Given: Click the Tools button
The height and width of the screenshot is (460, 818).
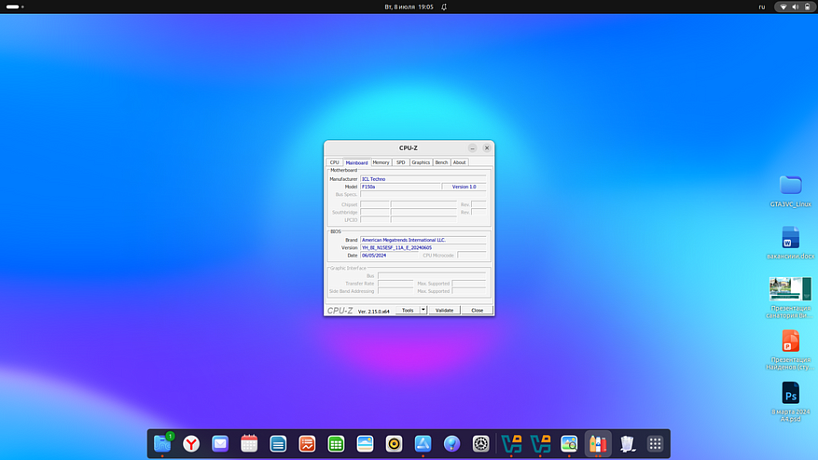Looking at the screenshot, I should click(407, 310).
